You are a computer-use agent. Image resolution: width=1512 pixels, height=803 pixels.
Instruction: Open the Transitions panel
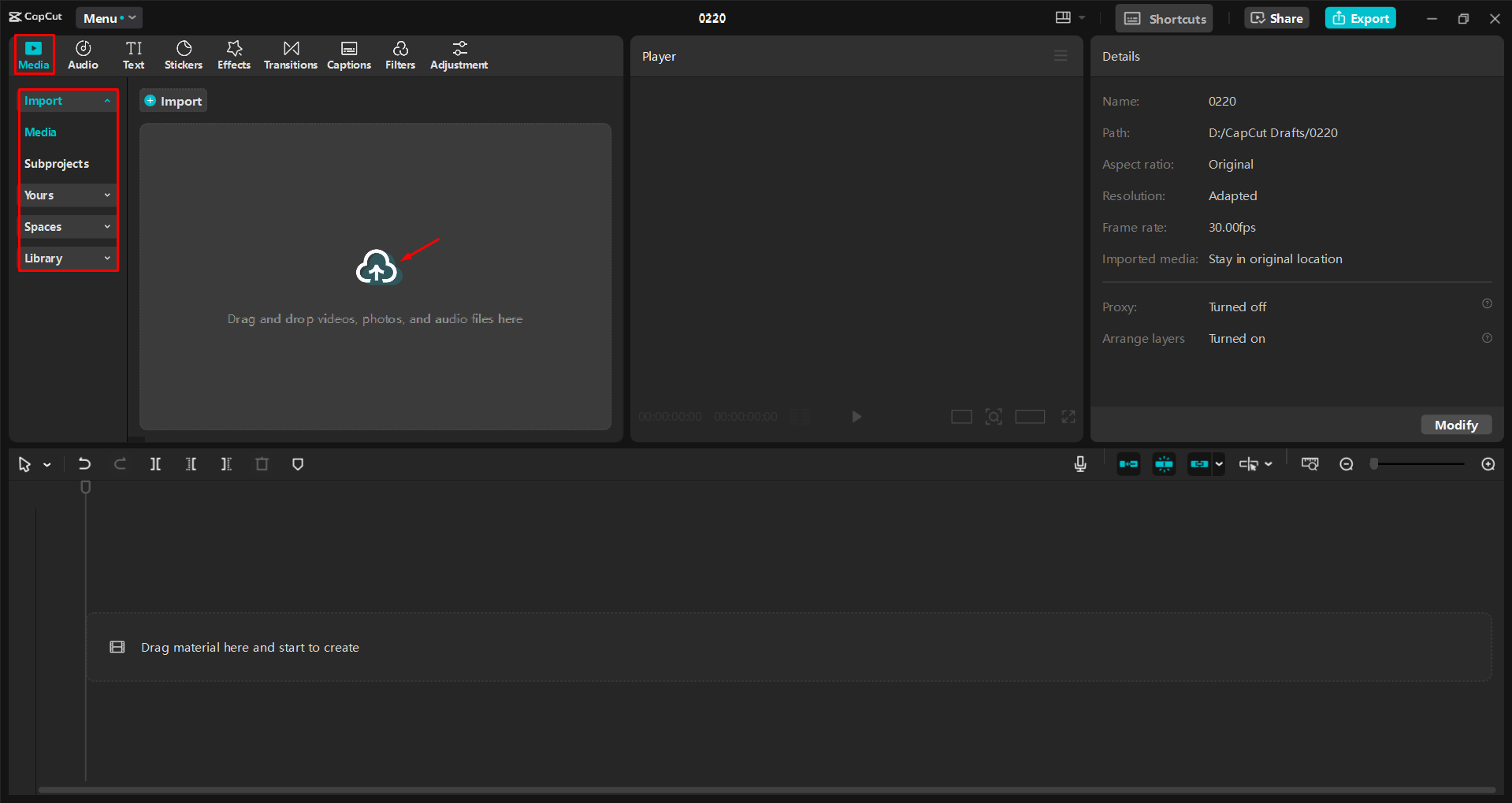click(x=290, y=54)
